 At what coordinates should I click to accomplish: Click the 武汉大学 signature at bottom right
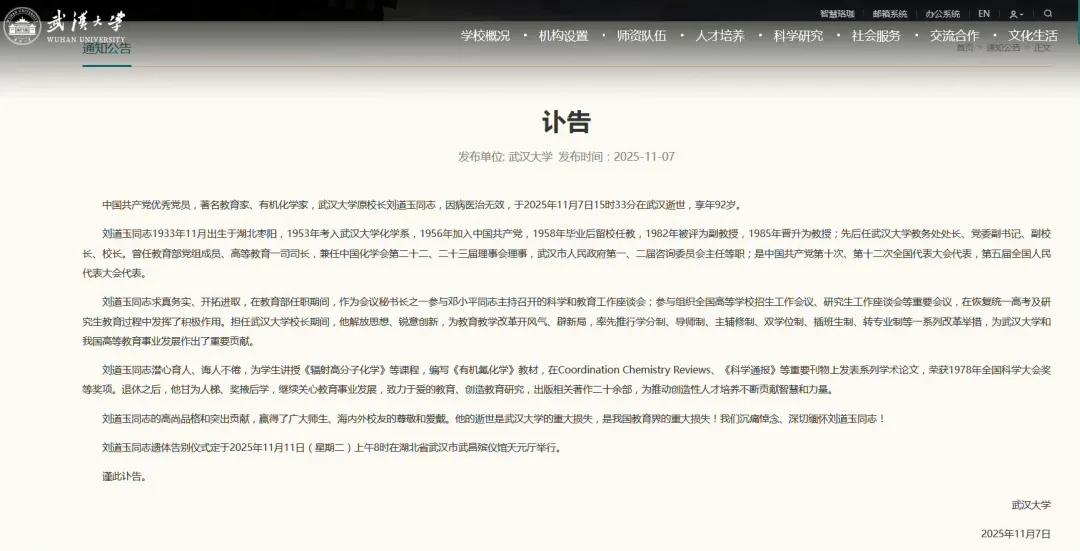(1031, 505)
